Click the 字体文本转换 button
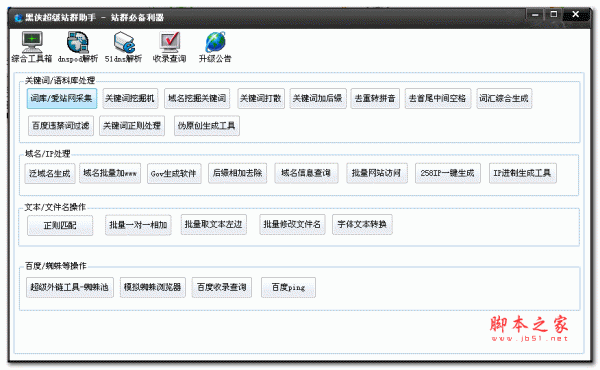 [362, 224]
